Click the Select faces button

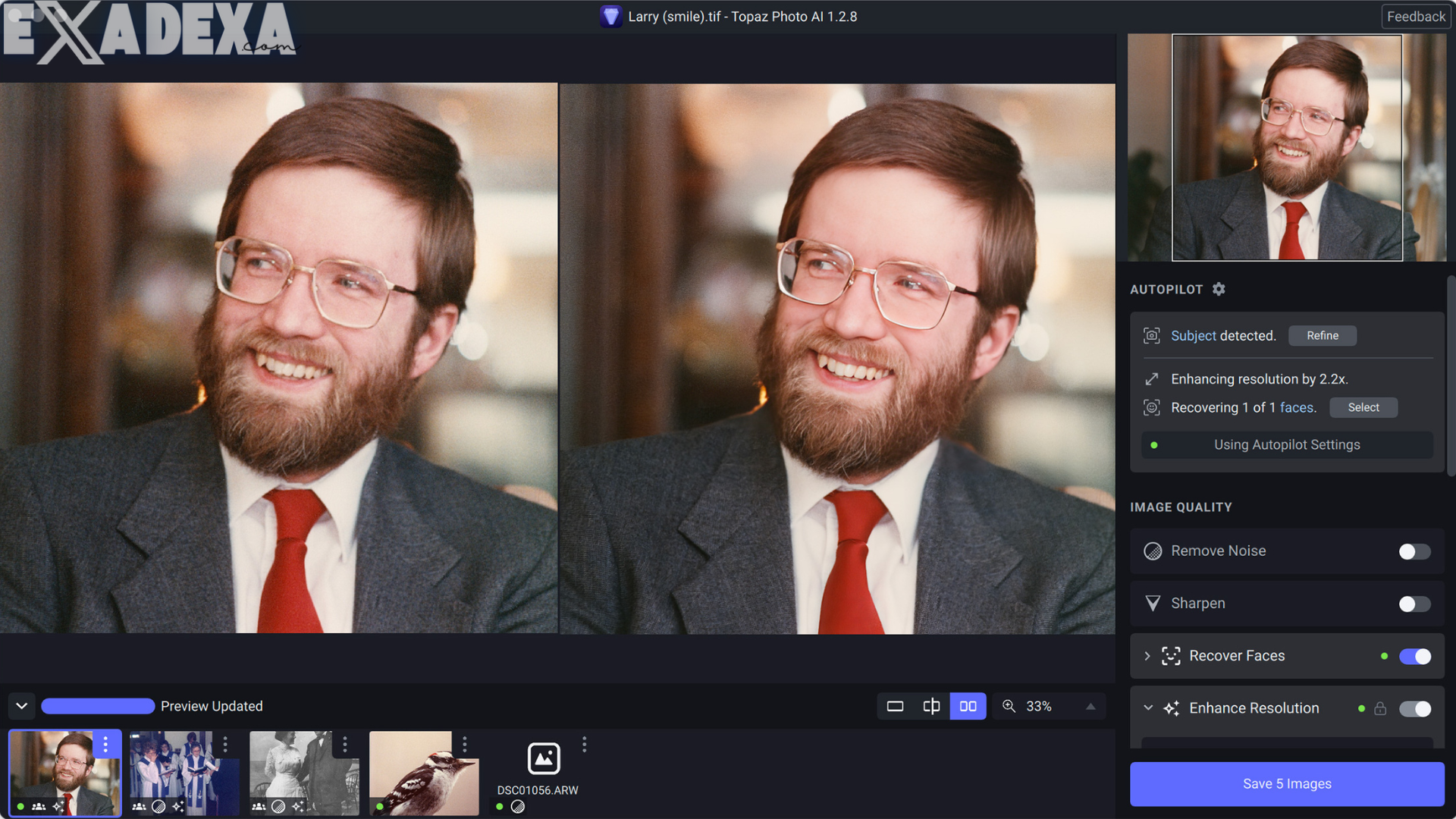[x=1363, y=407]
